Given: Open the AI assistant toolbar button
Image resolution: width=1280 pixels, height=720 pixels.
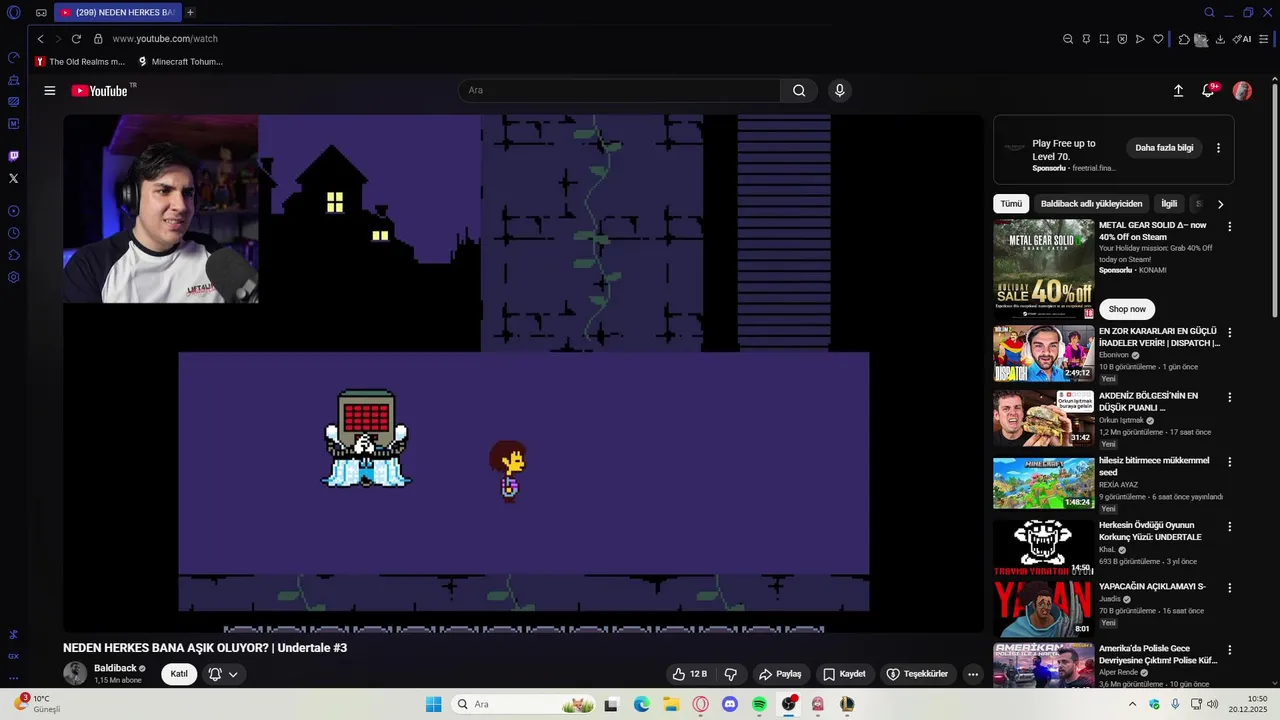Looking at the screenshot, I should coord(1242,39).
